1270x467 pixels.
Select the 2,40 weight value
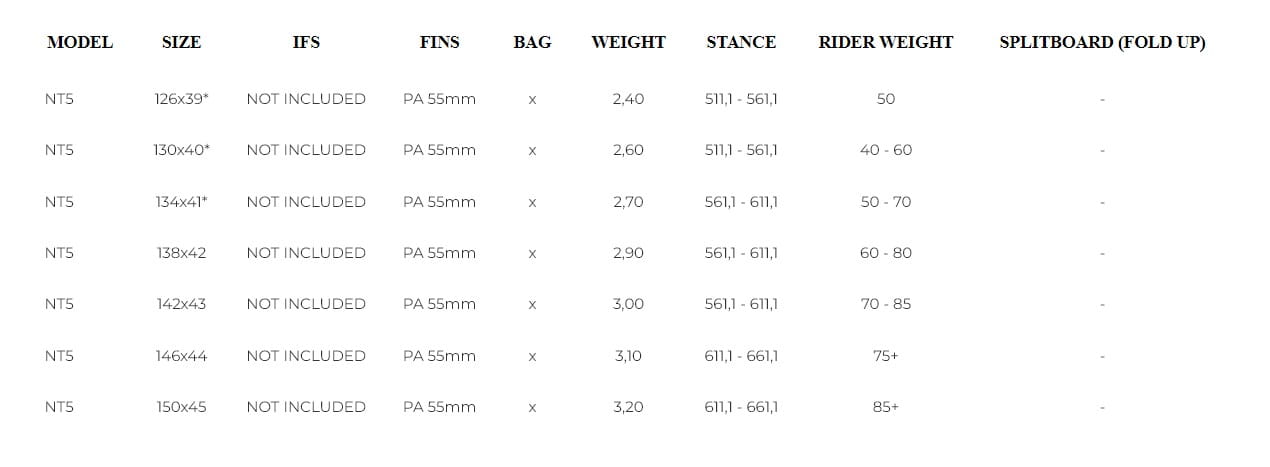click(x=628, y=99)
